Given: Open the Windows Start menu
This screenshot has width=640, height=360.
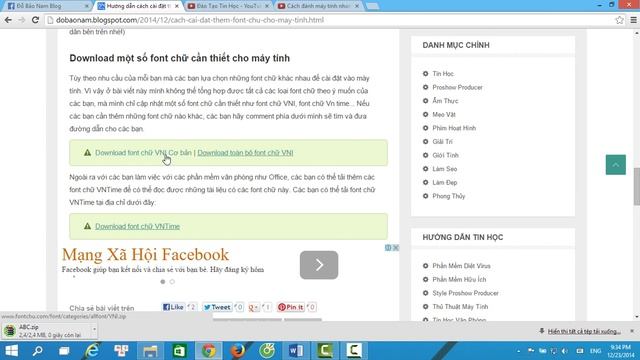Looking at the screenshot, I should pyautogui.click(x=11, y=351).
